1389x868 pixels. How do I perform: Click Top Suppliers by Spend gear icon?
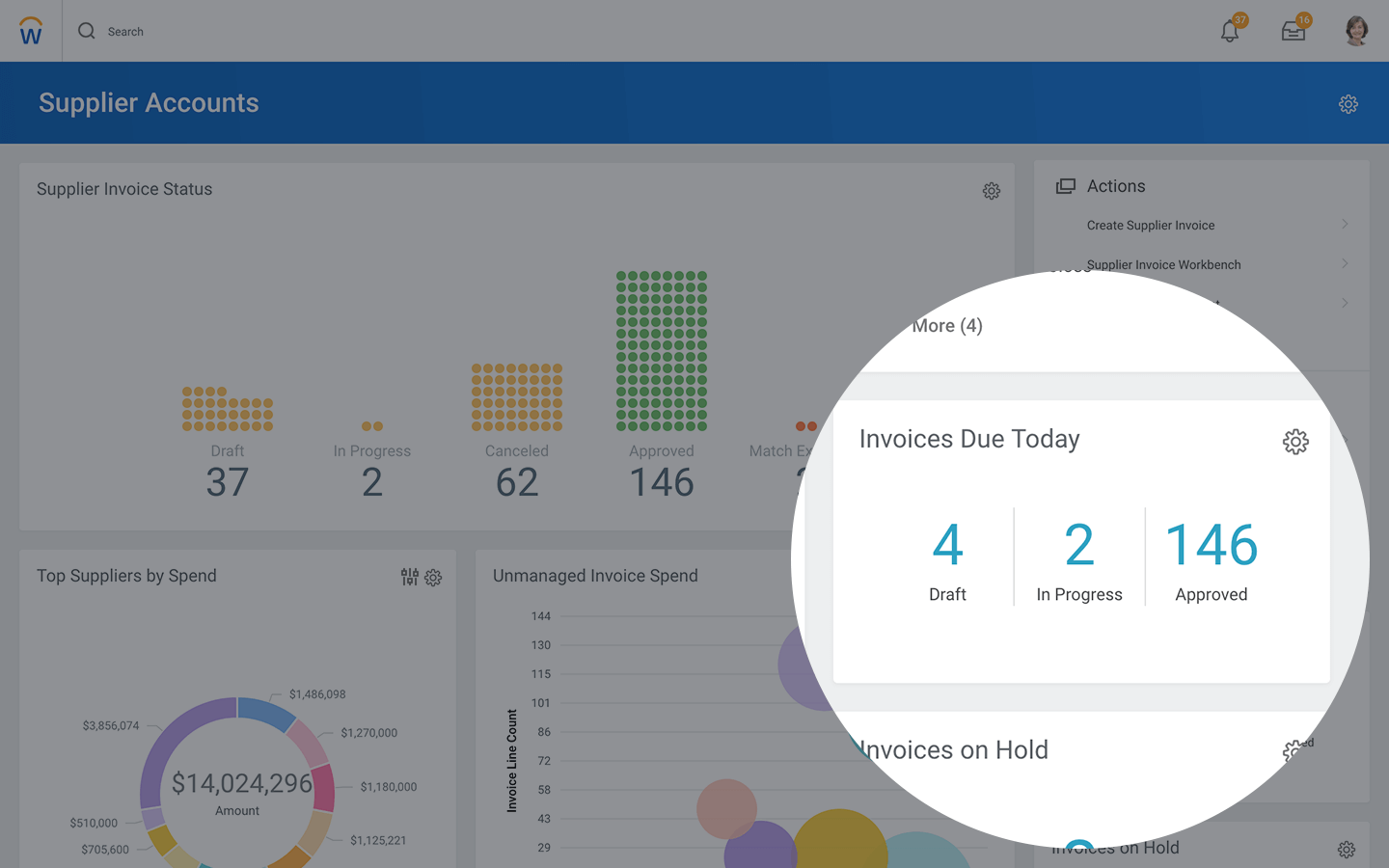point(433,578)
